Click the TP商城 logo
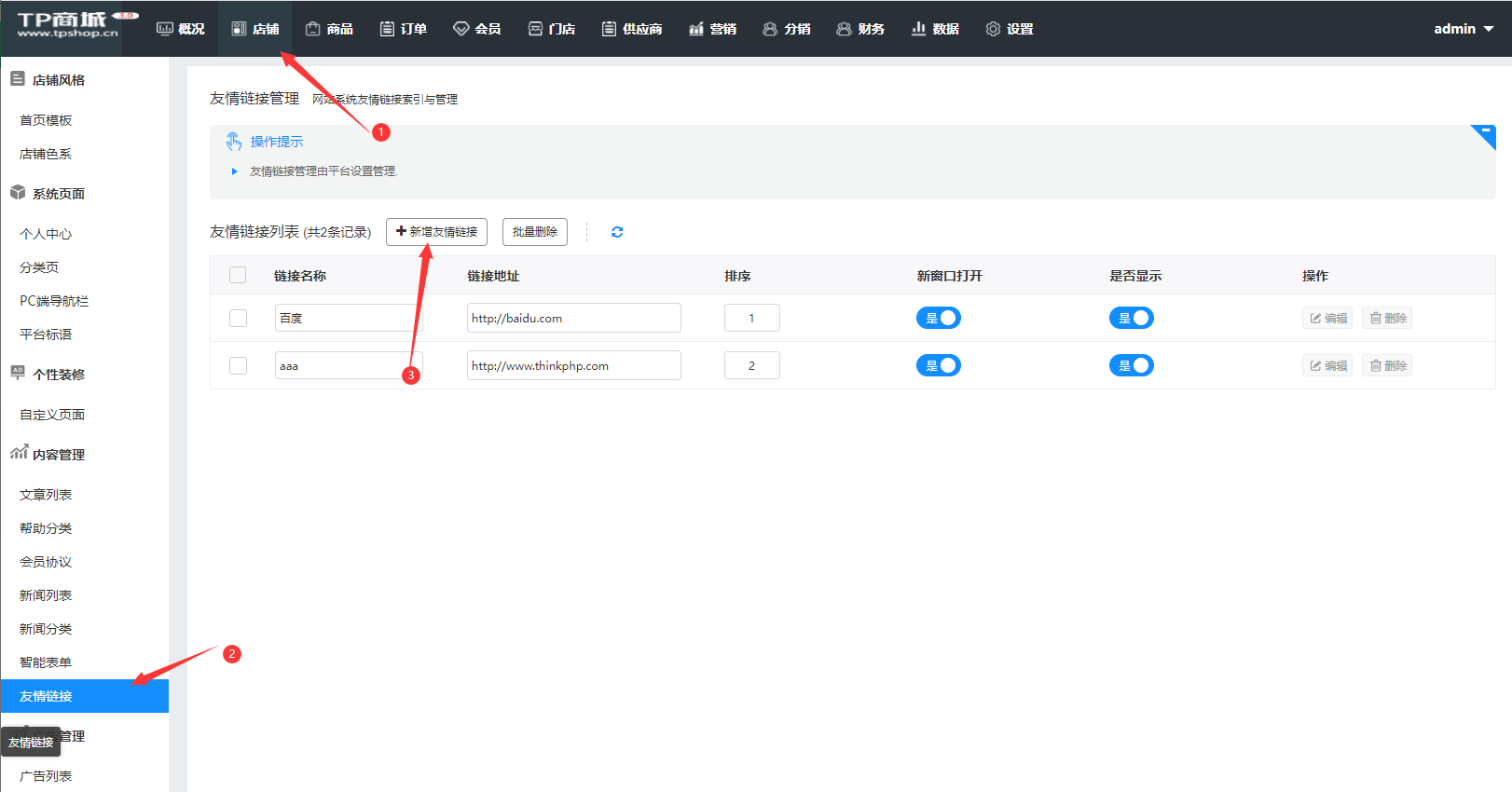Image resolution: width=1512 pixels, height=792 pixels. click(x=68, y=26)
